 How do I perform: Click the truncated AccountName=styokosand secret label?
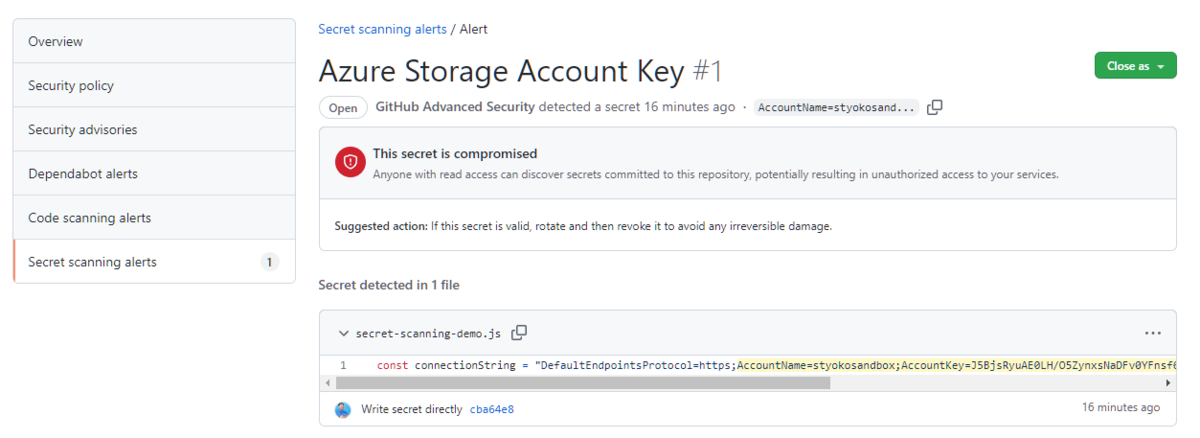click(x=836, y=107)
